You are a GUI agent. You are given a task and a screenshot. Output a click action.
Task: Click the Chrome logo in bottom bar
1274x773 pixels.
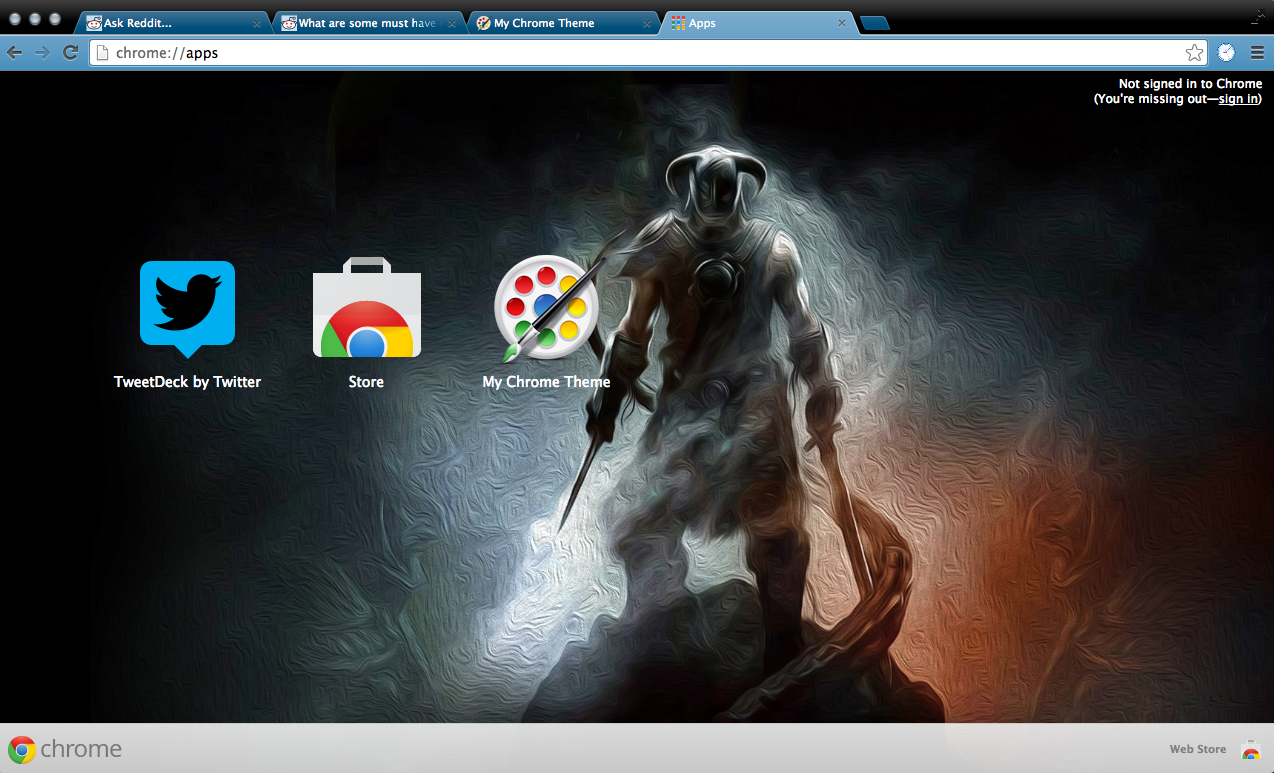coord(22,749)
